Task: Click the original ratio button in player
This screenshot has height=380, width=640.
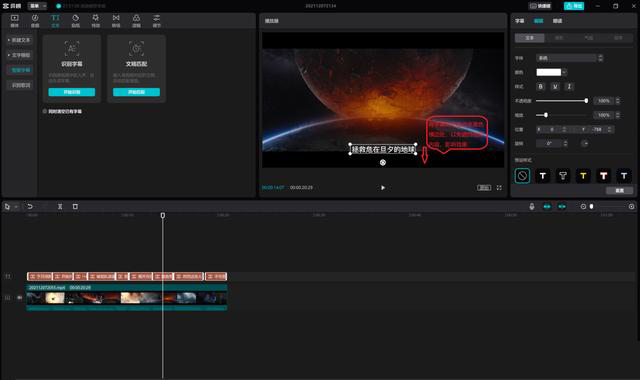Action: click(484, 188)
